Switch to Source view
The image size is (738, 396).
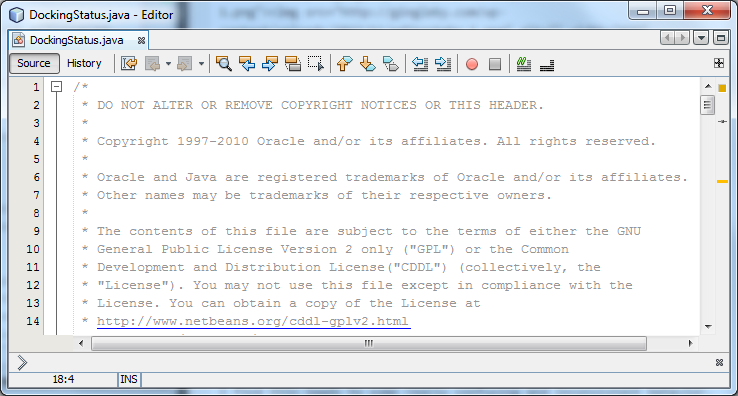[x=34, y=63]
